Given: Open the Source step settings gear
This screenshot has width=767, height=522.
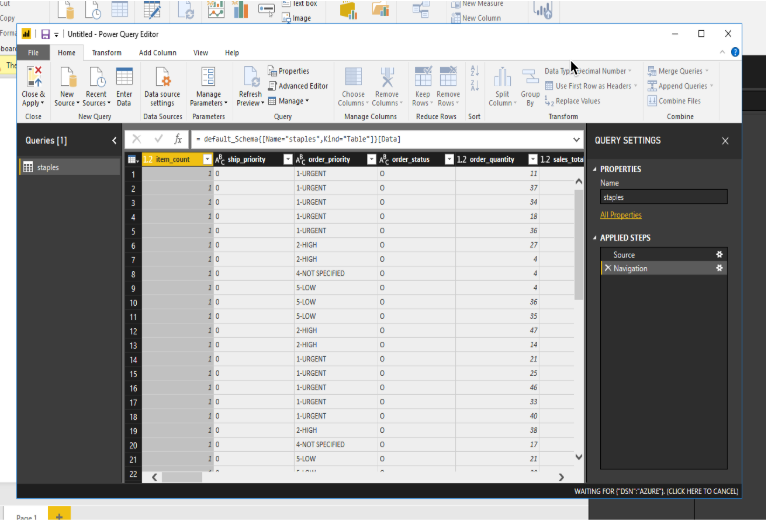Looking at the screenshot, I should [x=719, y=254].
